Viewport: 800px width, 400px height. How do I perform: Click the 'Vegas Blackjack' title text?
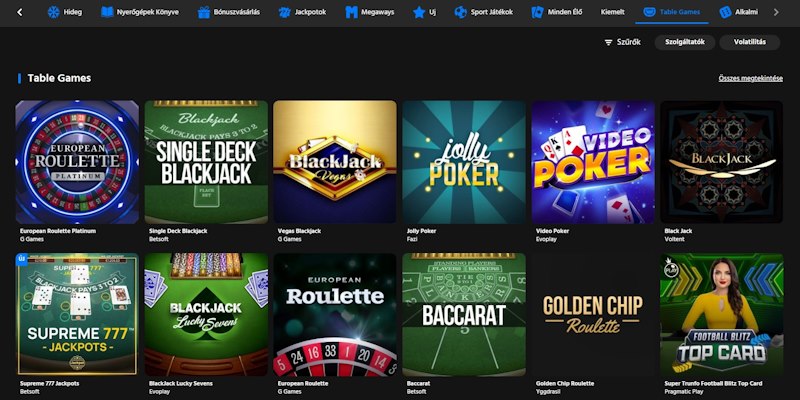[x=301, y=231]
